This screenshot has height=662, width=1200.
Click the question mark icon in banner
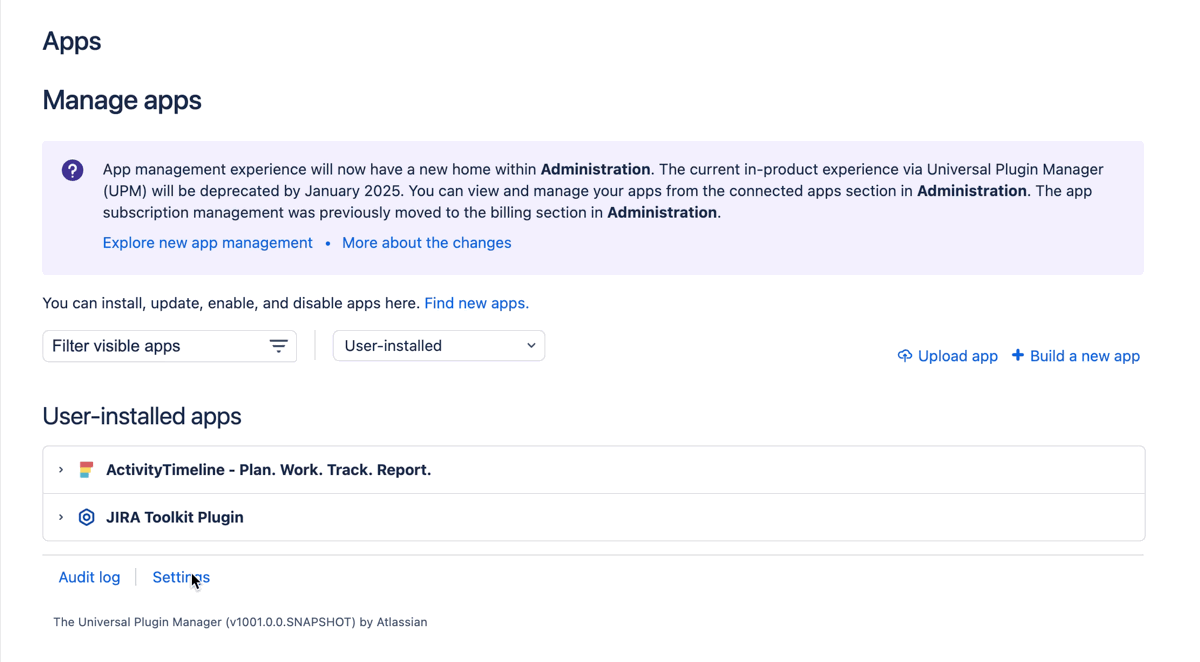tap(72, 170)
